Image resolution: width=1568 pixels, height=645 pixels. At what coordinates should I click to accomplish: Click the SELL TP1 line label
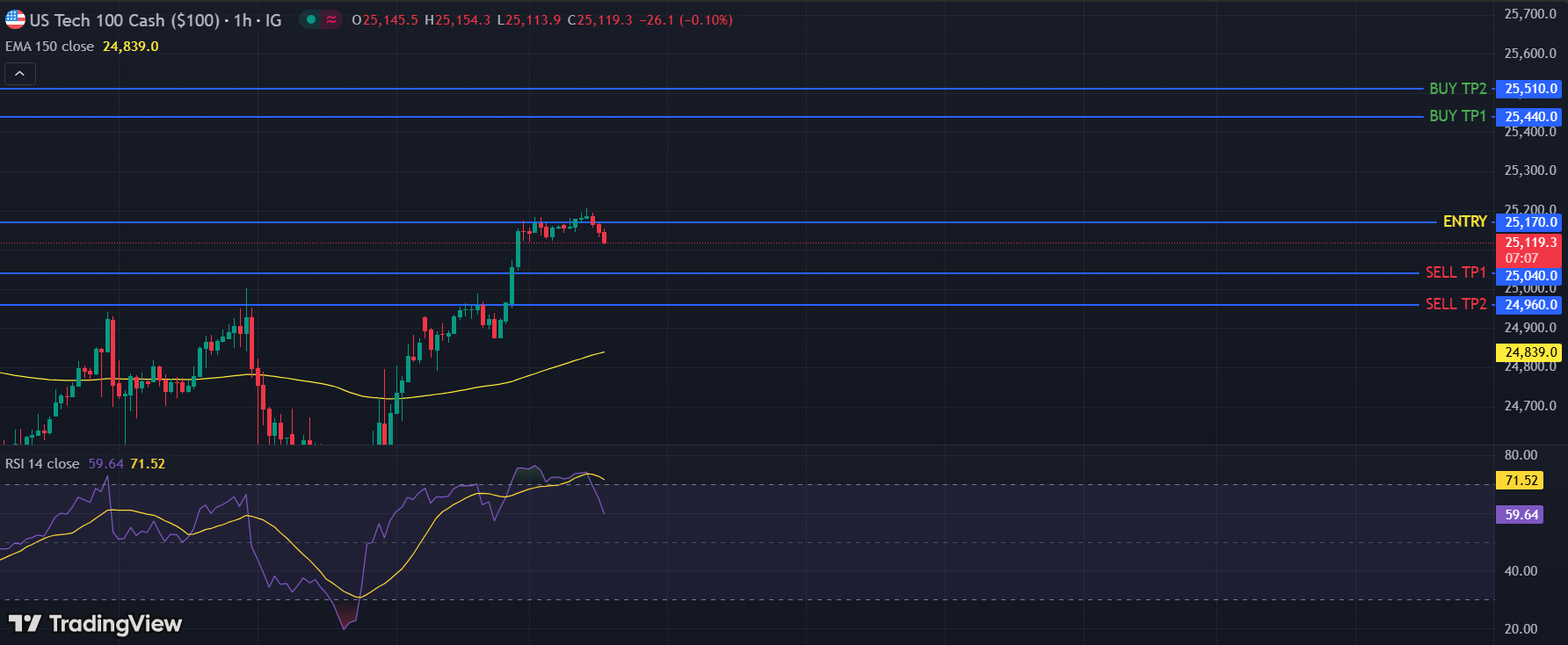[x=1455, y=272]
